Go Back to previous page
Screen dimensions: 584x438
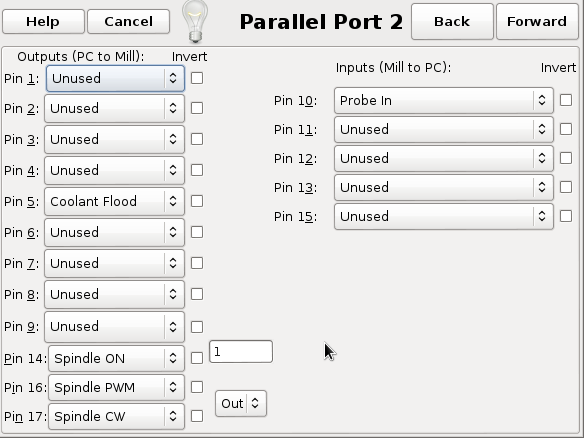[x=452, y=21]
